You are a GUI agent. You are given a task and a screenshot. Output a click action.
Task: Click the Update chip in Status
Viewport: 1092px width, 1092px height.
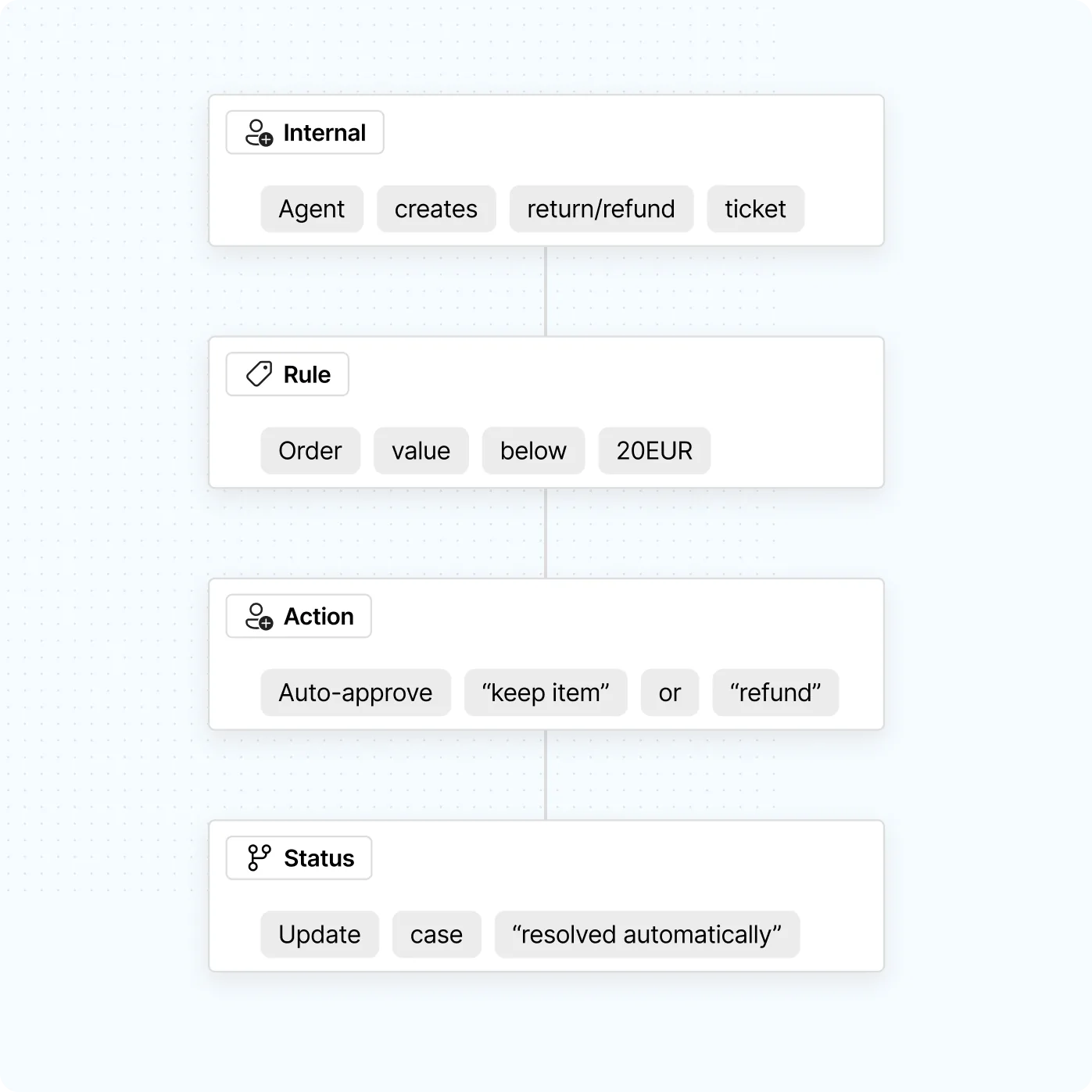click(320, 934)
